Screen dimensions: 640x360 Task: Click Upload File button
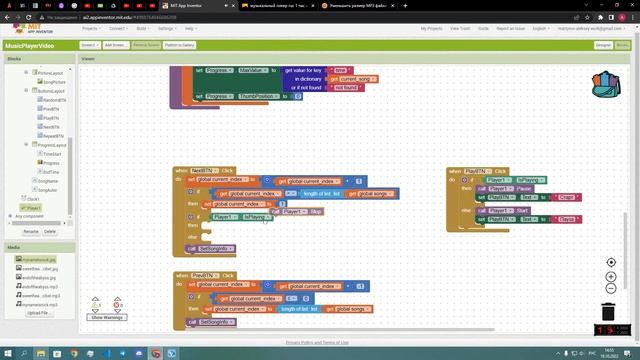tap(38, 313)
